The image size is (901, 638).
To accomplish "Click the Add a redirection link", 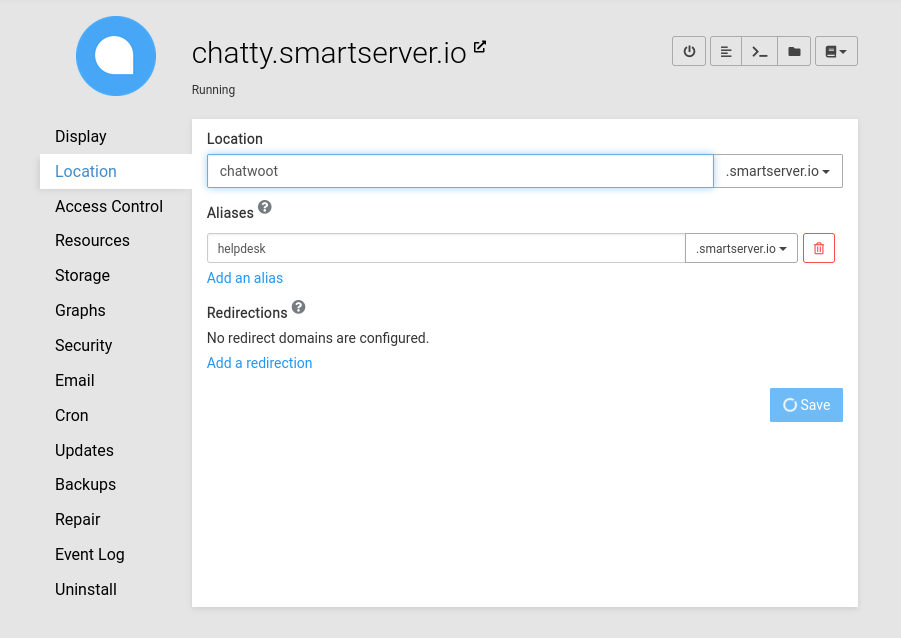I will (259, 363).
